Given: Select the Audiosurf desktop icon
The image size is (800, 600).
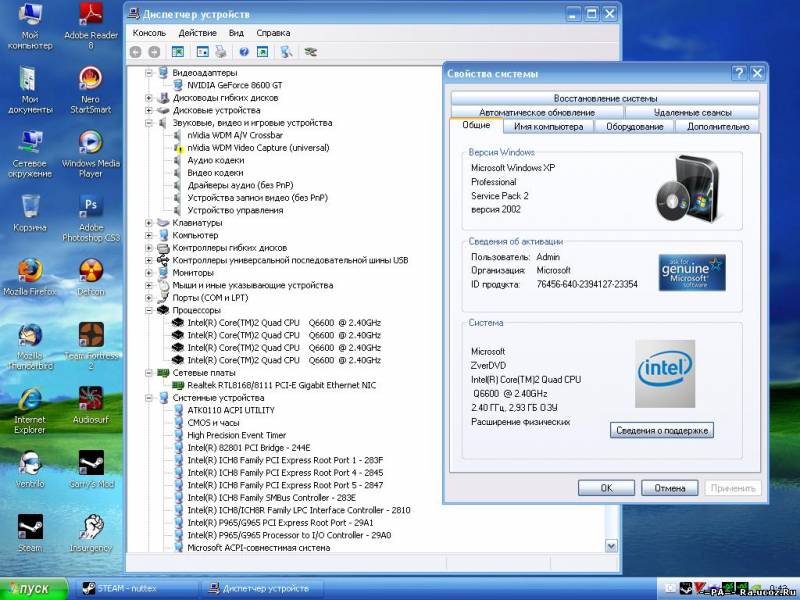Looking at the screenshot, I should coord(91,406).
